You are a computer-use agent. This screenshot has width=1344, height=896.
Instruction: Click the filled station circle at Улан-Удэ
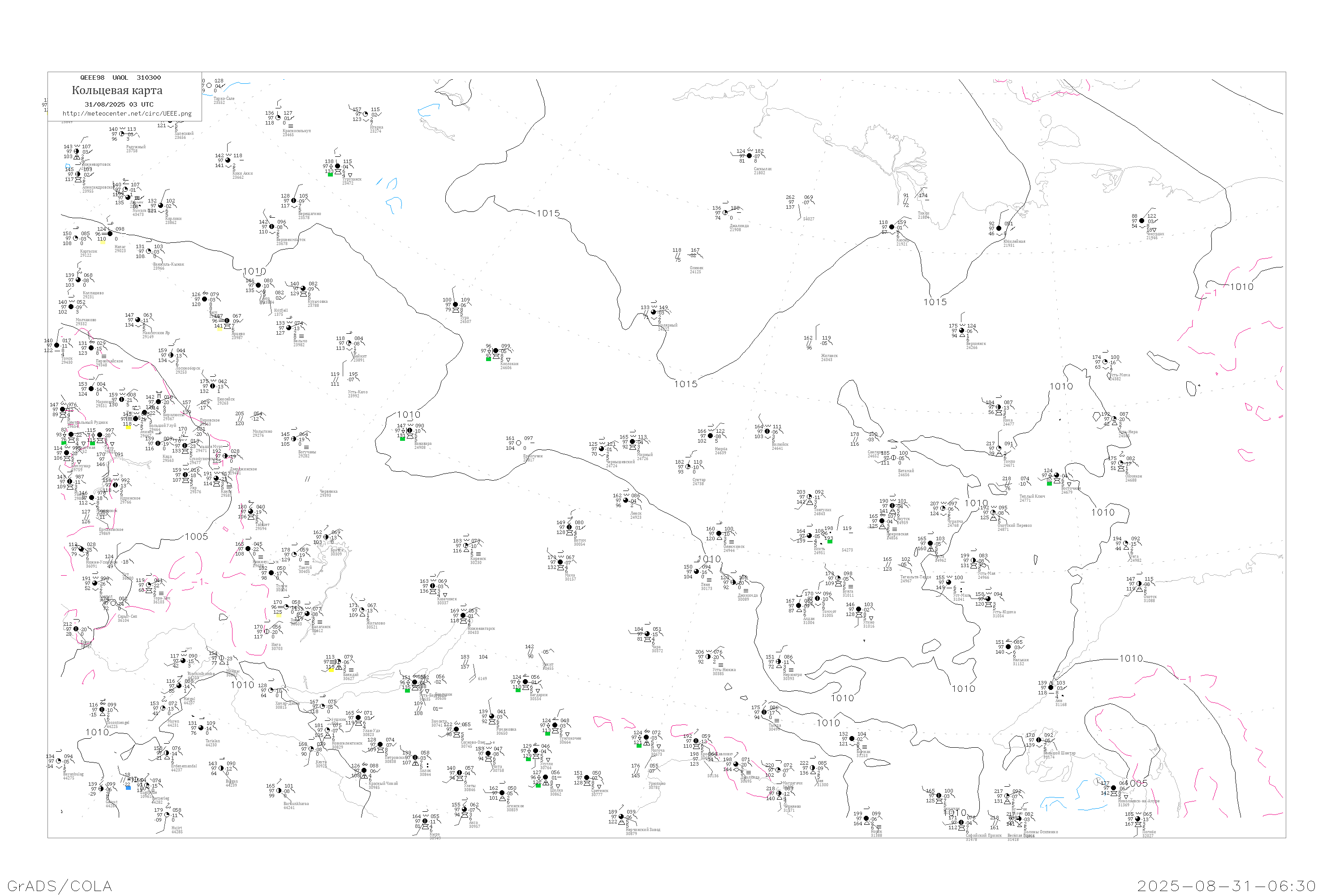pyautogui.click(x=358, y=718)
